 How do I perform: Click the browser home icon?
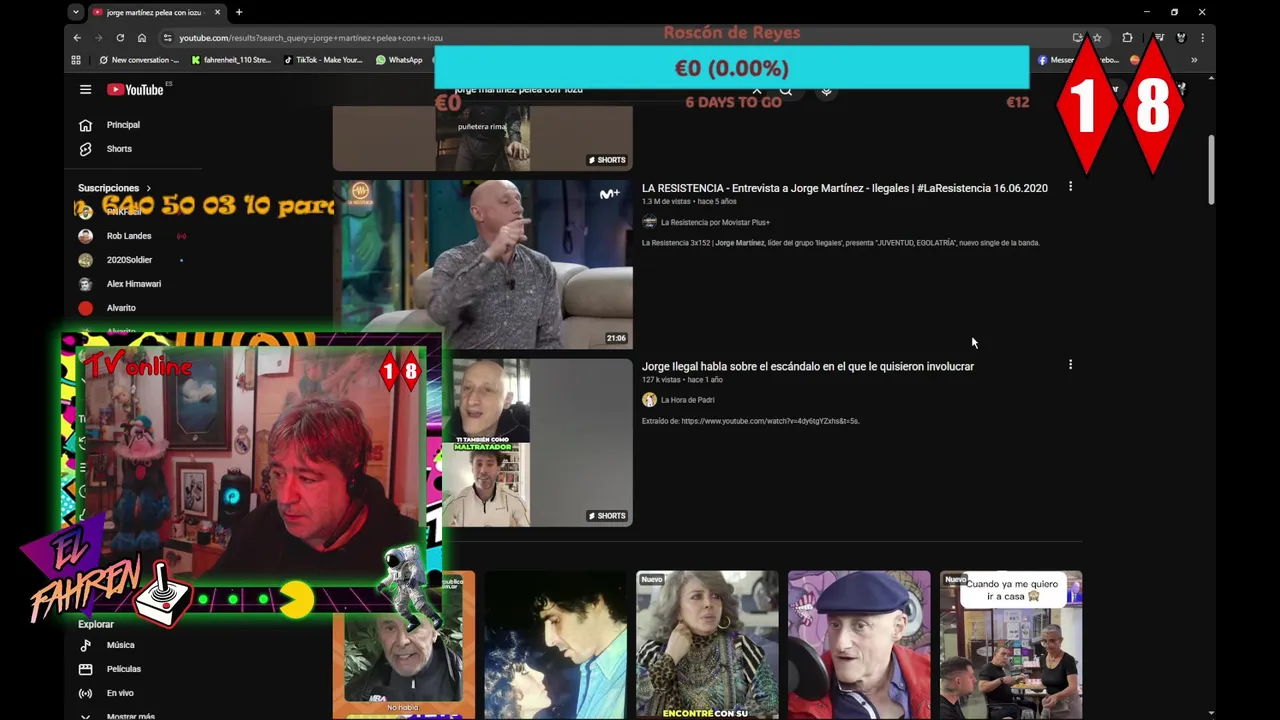pyautogui.click(x=142, y=38)
